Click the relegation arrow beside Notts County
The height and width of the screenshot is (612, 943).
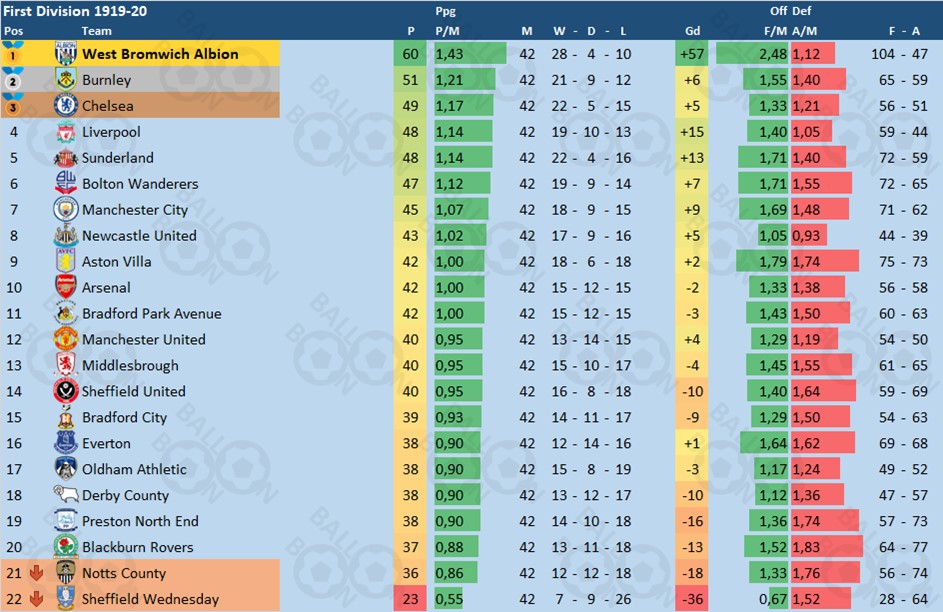pyautogui.click(x=37, y=573)
